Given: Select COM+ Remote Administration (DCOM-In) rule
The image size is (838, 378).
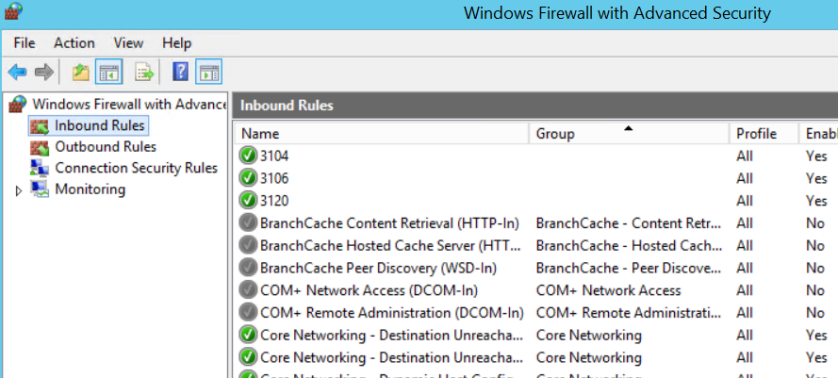Looking at the screenshot, I should pyautogui.click(x=392, y=312).
